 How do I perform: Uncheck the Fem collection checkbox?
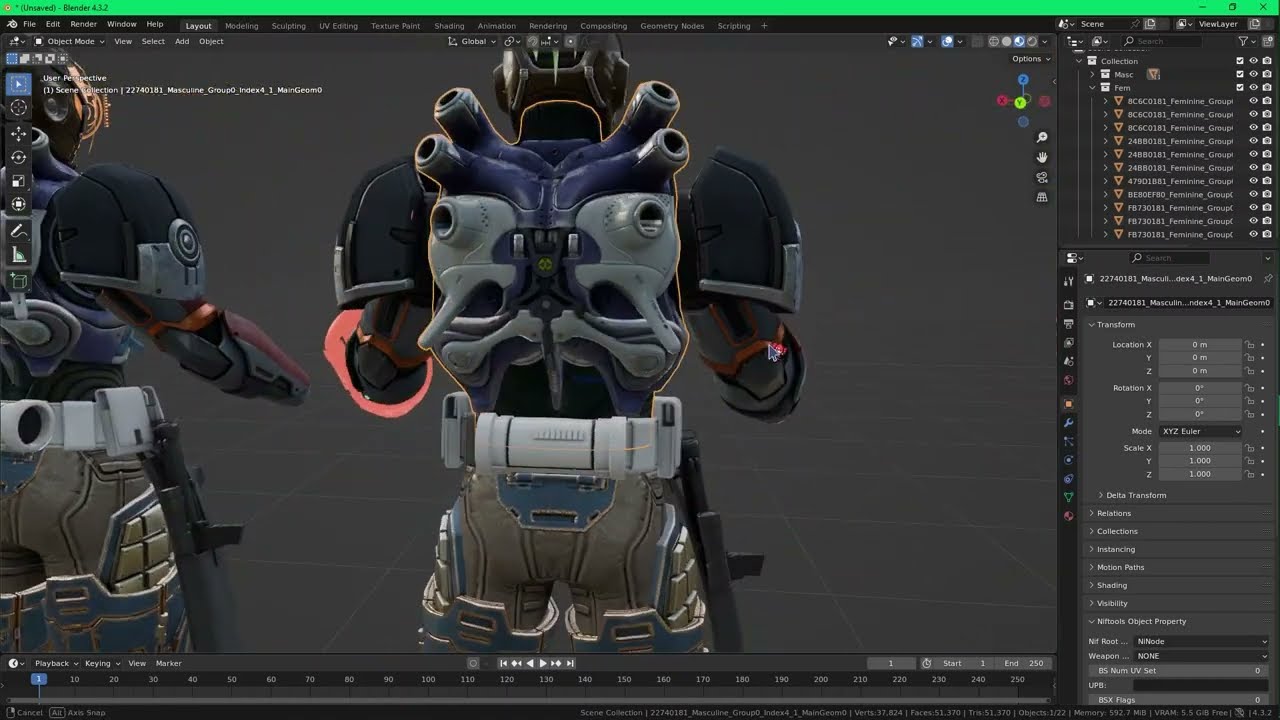(1240, 87)
